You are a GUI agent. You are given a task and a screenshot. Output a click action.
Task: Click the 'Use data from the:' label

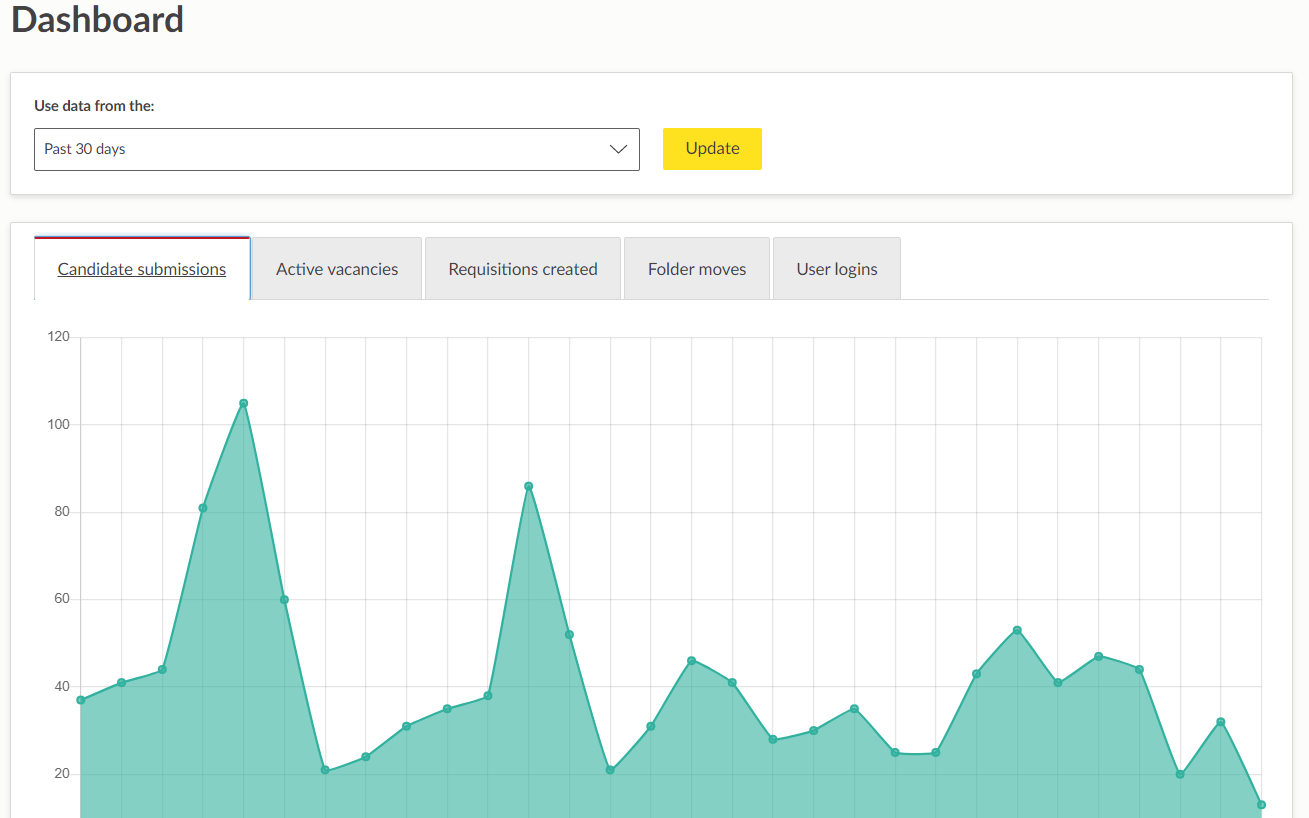tap(94, 106)
